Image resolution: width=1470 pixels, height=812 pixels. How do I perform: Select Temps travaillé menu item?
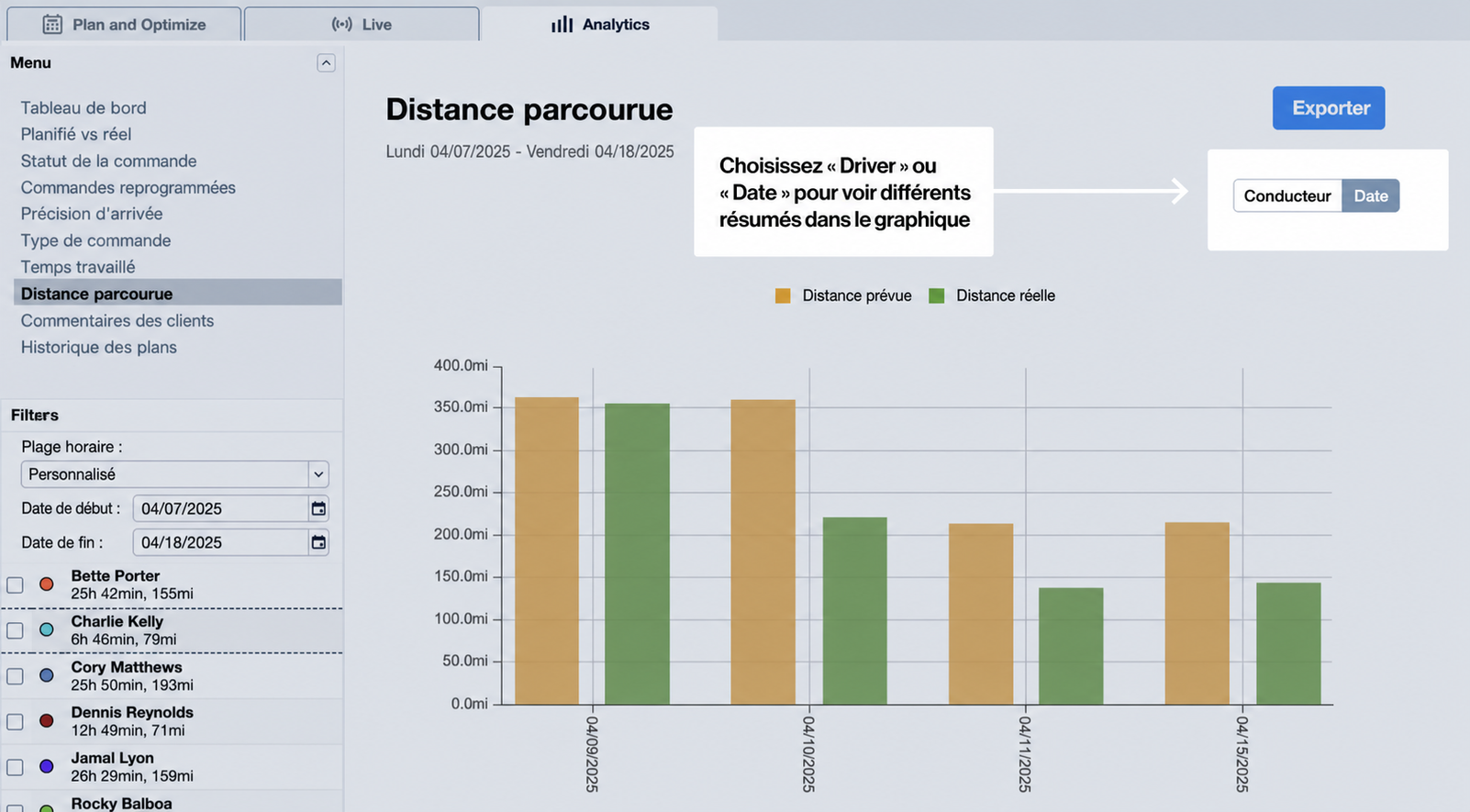(x=78, y=267)
